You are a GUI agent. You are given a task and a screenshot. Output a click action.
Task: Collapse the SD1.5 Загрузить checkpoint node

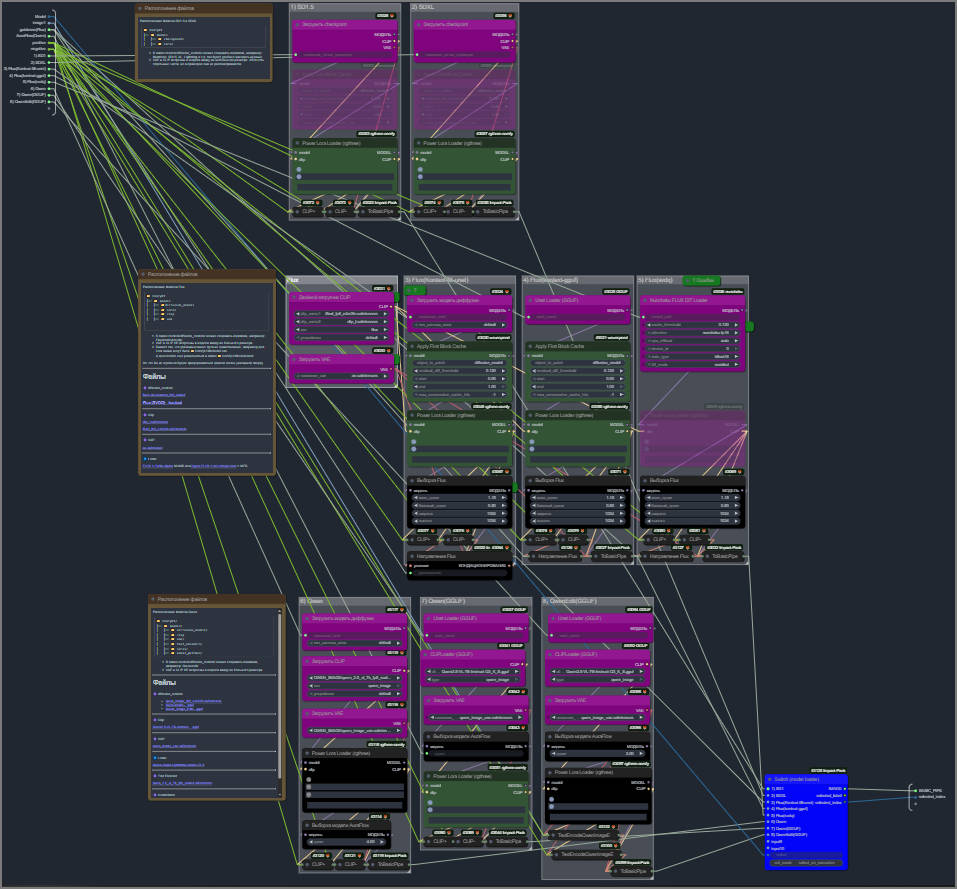click(x=297, y=25)
